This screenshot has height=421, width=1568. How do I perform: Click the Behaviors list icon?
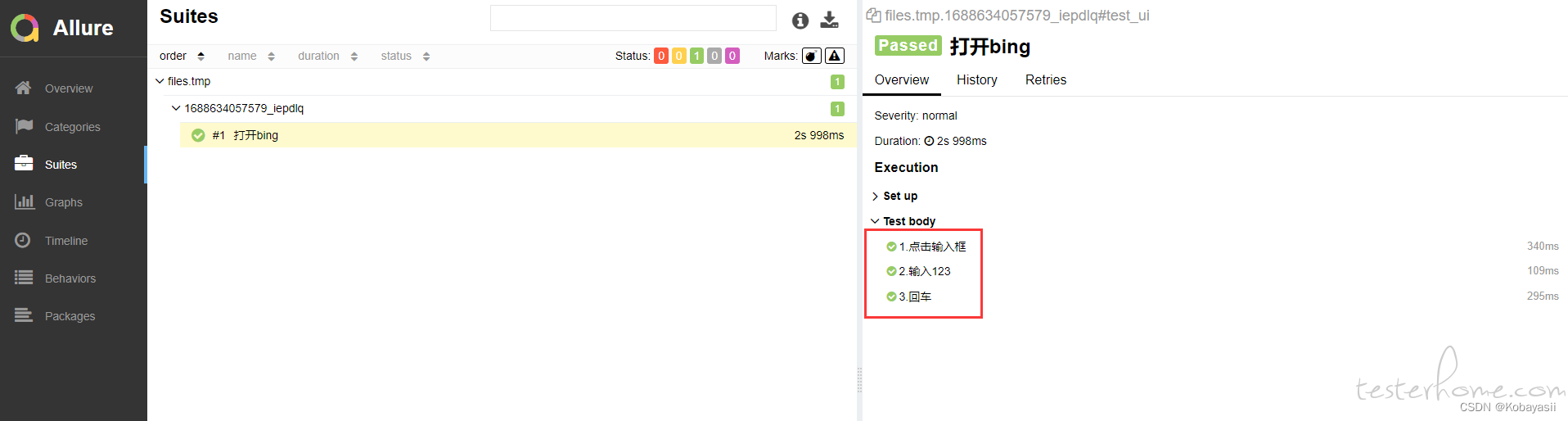pyautogui.click(x=24, y=278)
